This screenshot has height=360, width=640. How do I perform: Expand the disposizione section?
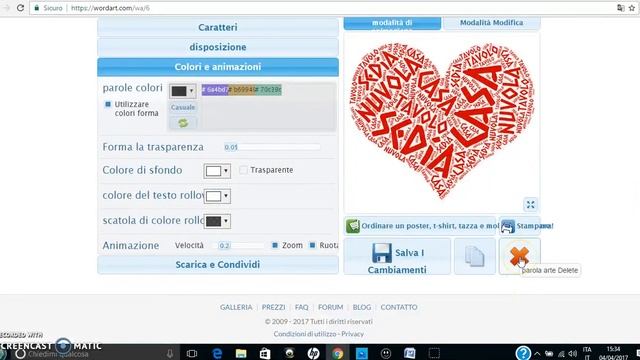click(218, 47)
